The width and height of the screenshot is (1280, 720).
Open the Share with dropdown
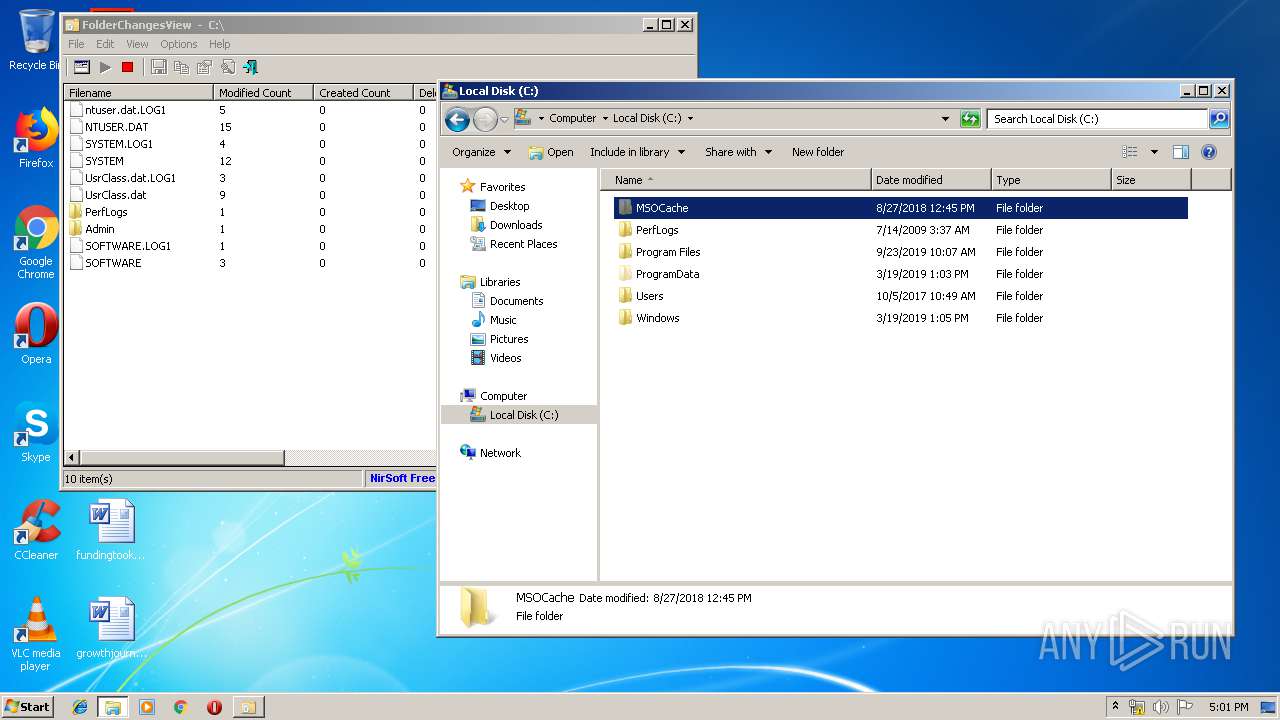click(738, 152)
